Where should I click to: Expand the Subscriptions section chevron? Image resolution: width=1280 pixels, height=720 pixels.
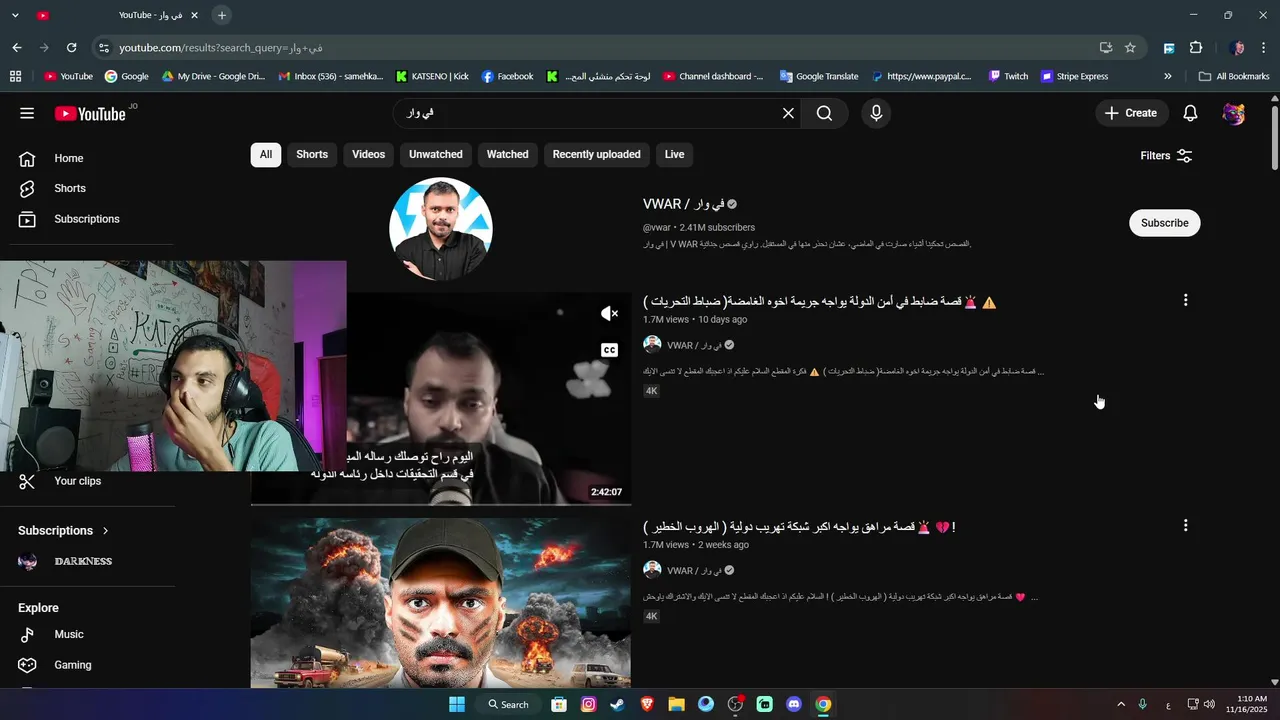pos(105,531)
